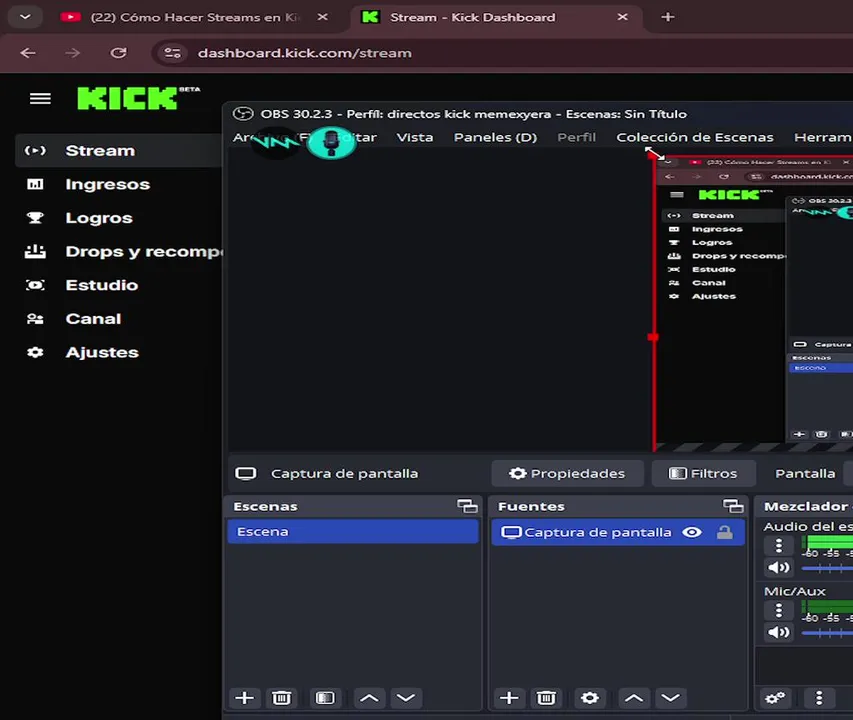
Task: Close the Kick Dashboard browser tab
Action: point(623,17)
